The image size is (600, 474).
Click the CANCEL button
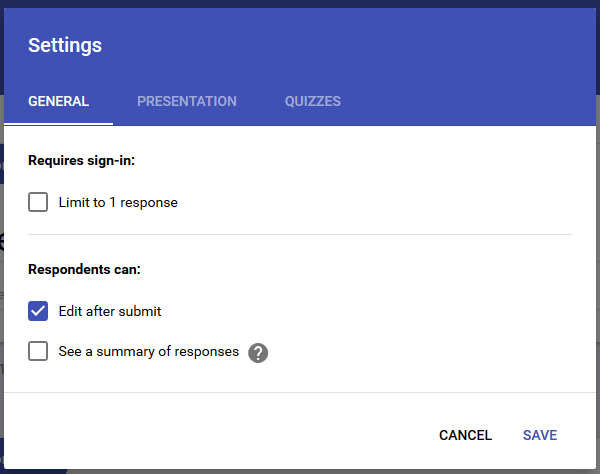pyautogui.click(x=465, y=435)
